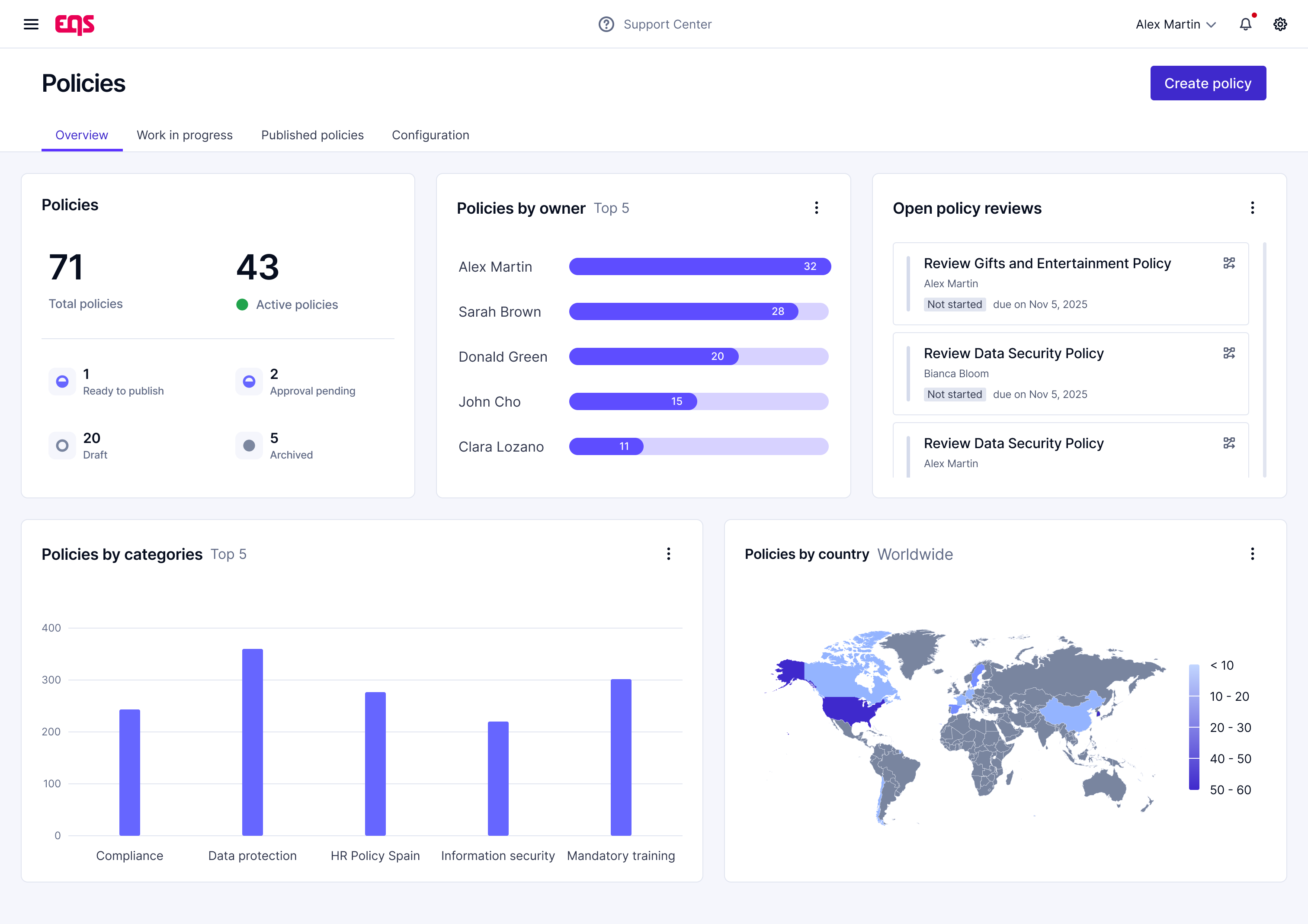Viewport: 1308px width, 924px height.
Task: Click the Data protection category bar
Action: [x=252, y=742]
